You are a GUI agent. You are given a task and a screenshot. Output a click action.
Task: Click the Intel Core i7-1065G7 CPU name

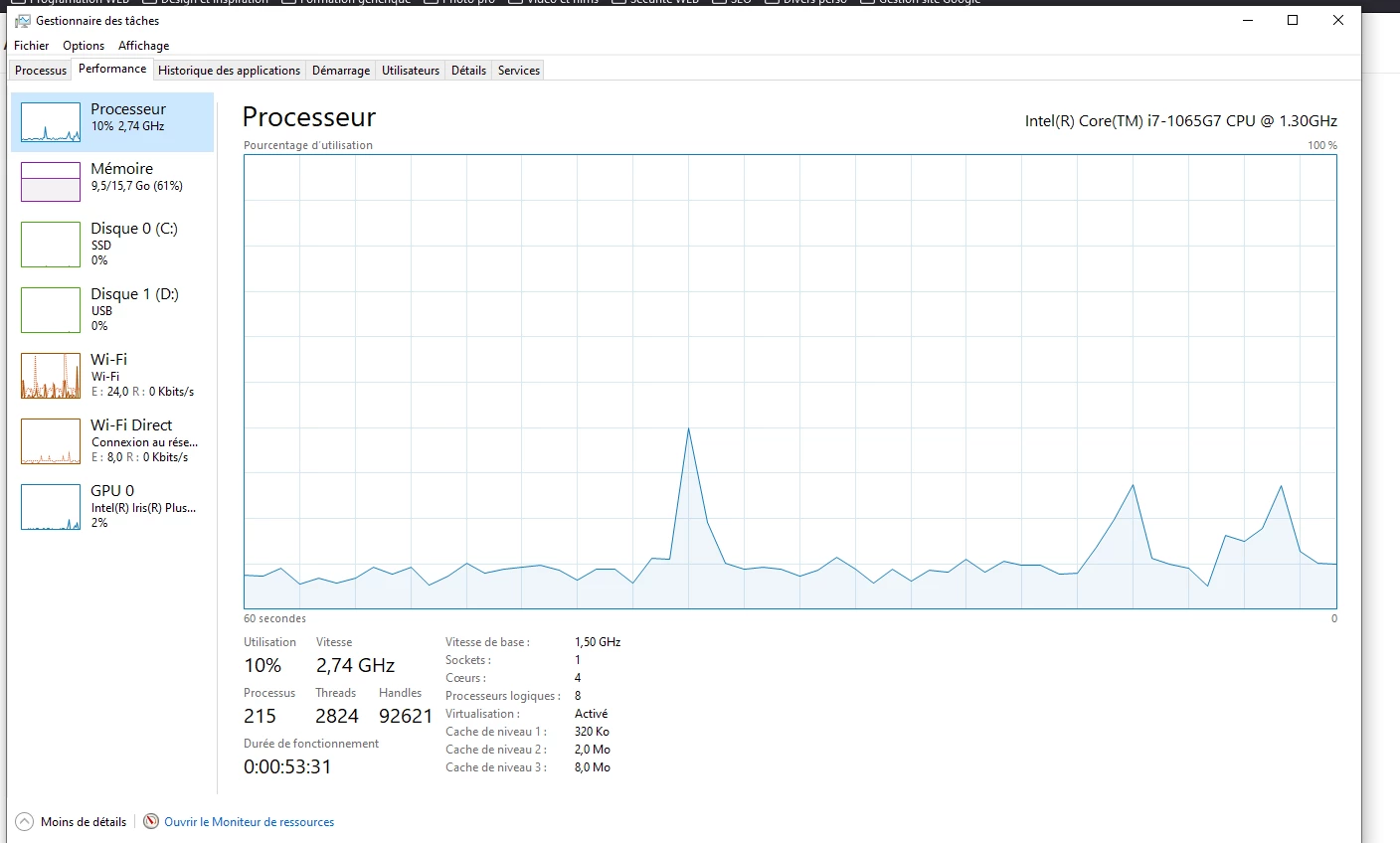pos(1181,121)
